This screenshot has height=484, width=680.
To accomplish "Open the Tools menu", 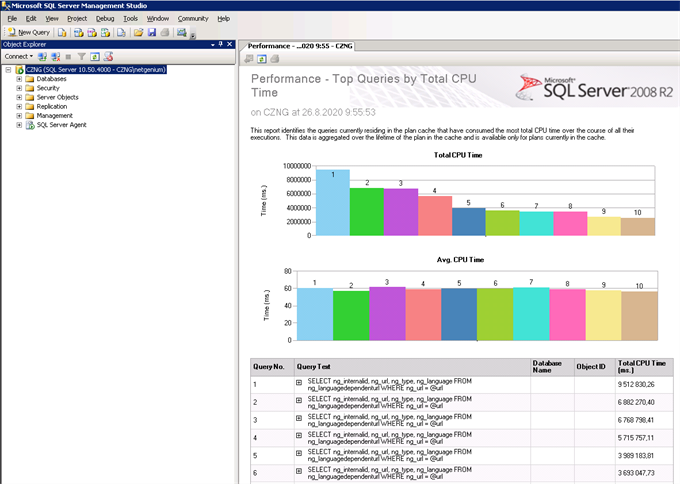I will (x=131, y=19).
